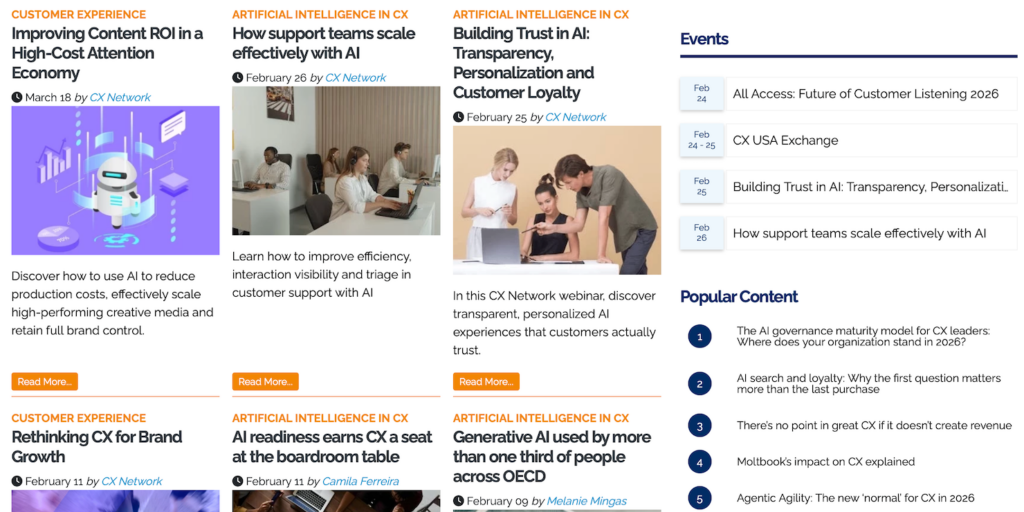The image size is (1024, 512).
Task: Click number 5 badge in Popular Content
Action: pos(699,498)
